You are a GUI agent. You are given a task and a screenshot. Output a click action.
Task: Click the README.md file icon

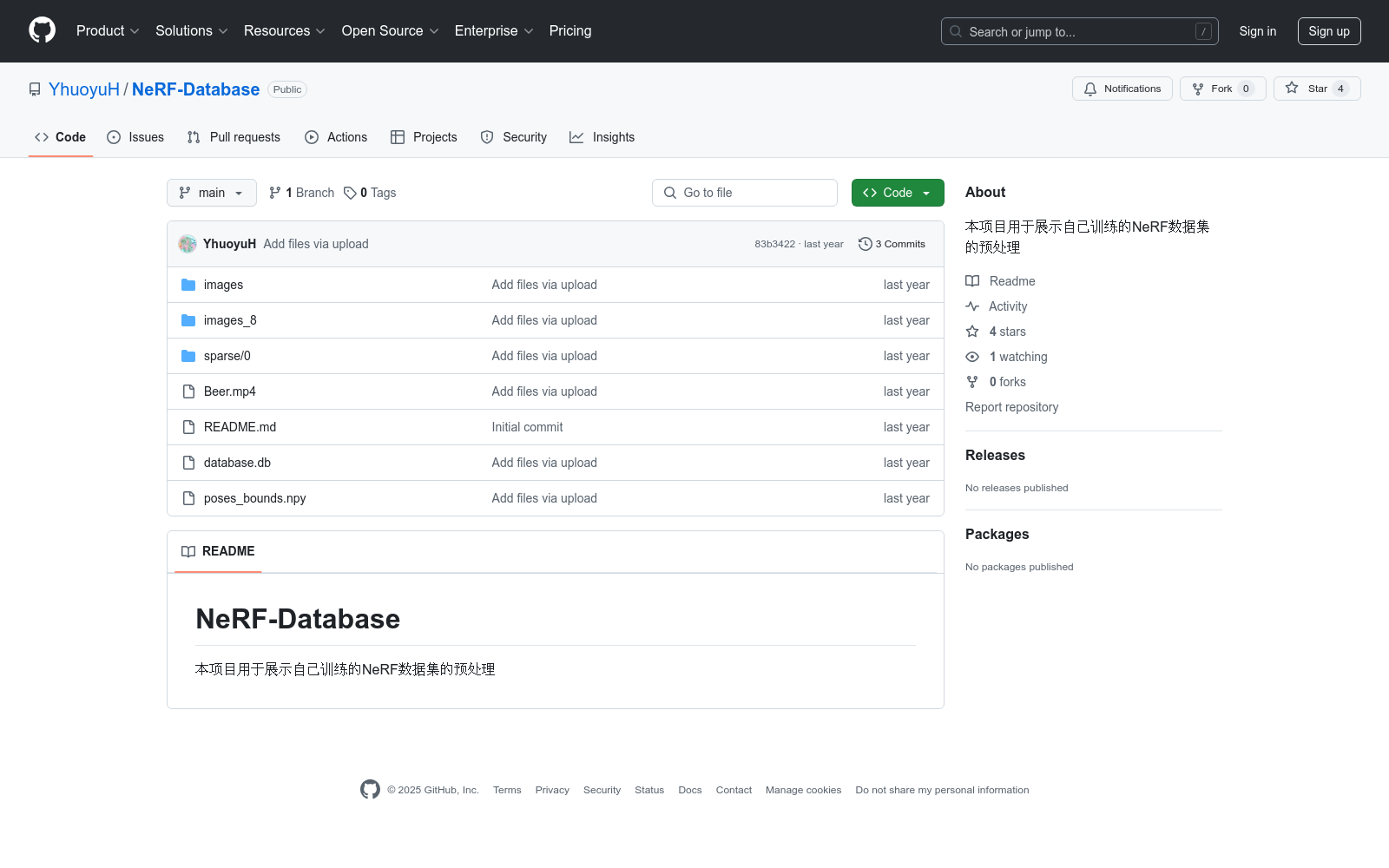coord(188,427)
